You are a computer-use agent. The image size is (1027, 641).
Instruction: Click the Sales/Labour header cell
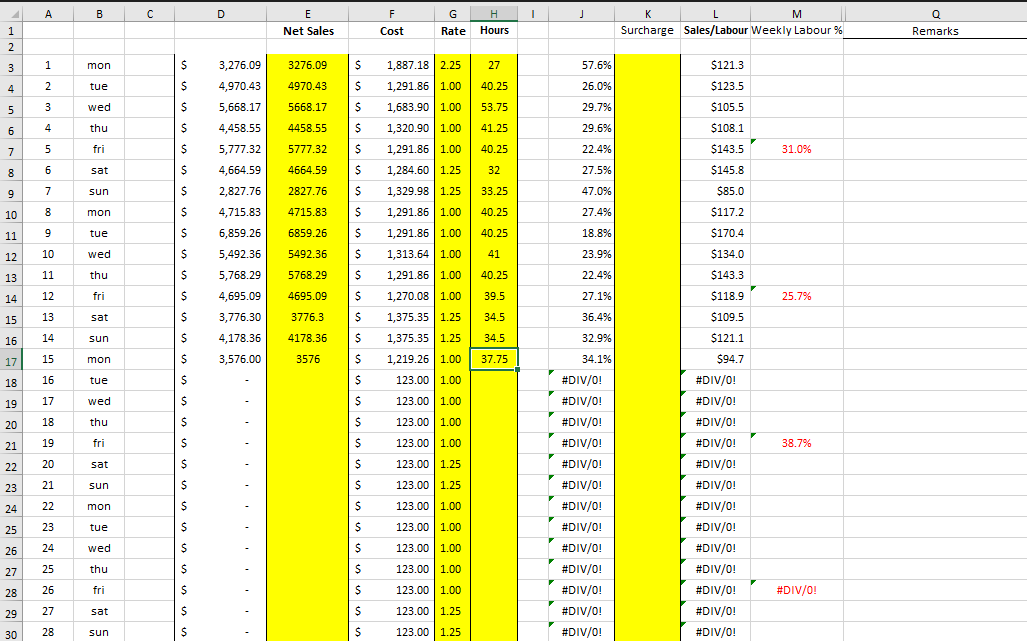pos(715,30)
